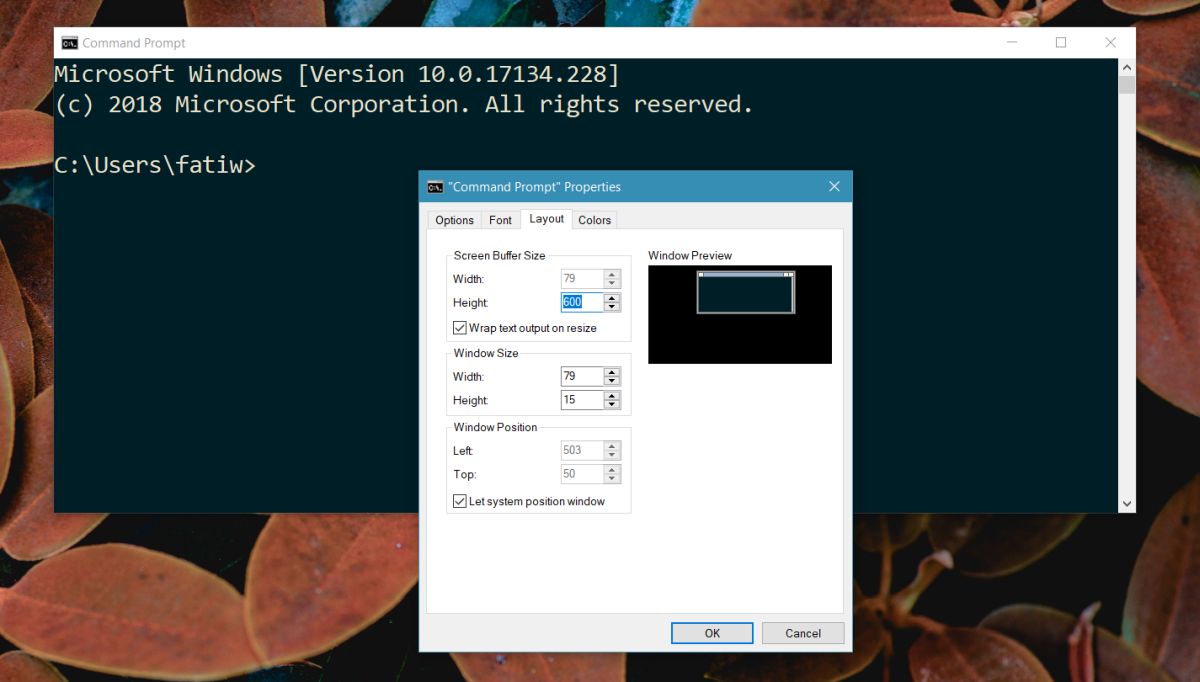The image size is (1200, 682).
Task: Switch to the Layout tab
Action: [x=546, y=219]
